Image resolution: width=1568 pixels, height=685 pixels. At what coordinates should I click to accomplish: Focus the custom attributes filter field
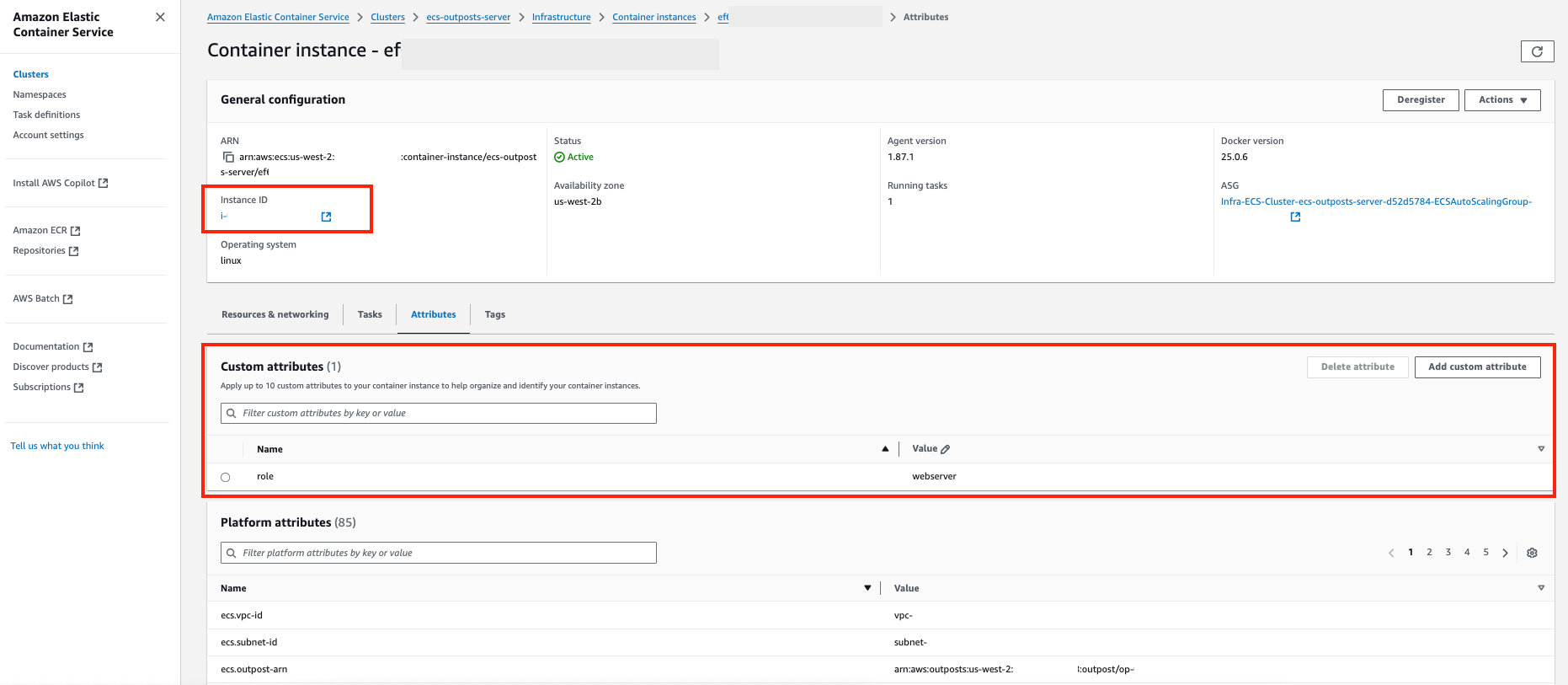pyautogui.click(x=439, y=413)
